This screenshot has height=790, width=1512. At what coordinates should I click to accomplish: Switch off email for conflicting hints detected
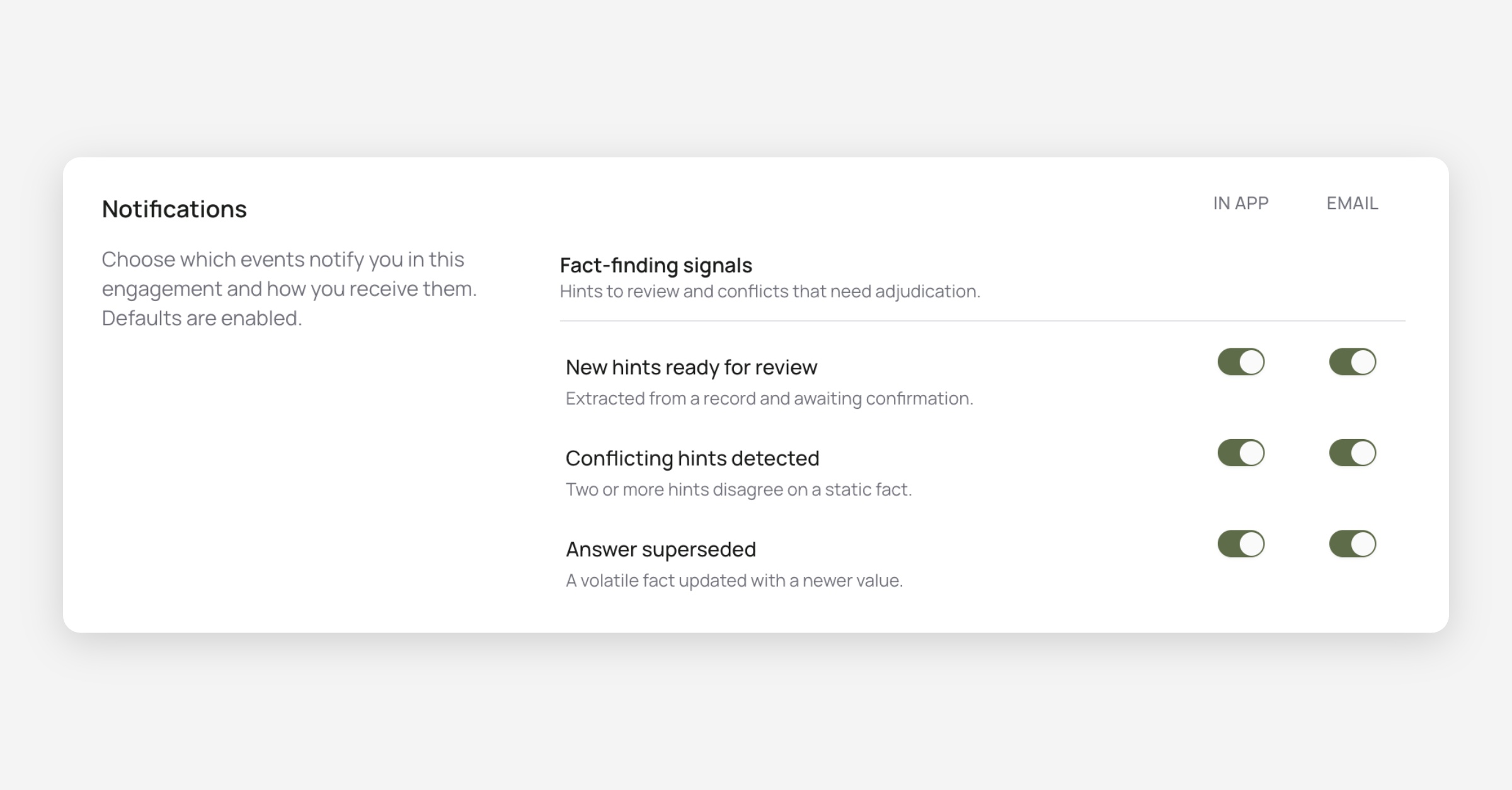pyautogui.click(x=1352, y=453)
